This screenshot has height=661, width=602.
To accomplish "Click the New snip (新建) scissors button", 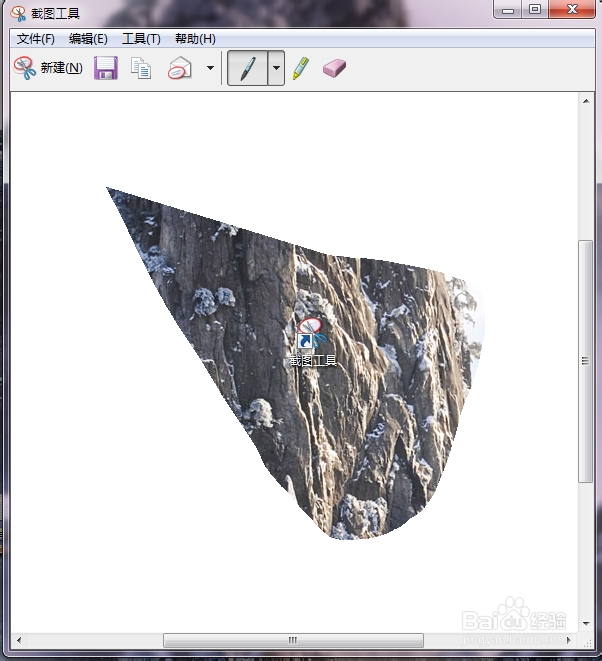I will pyautogui.click(x=48, y=68).
